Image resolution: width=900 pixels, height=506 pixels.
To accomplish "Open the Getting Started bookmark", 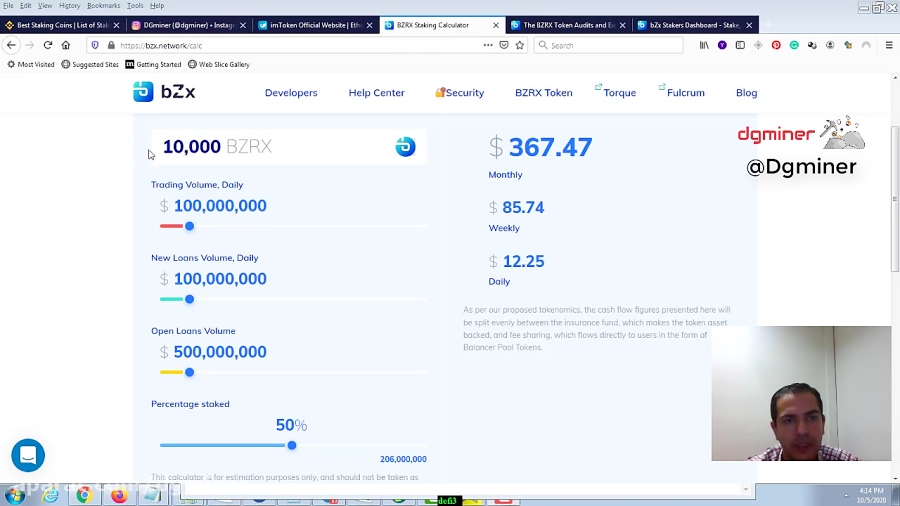I will (153, 64).
